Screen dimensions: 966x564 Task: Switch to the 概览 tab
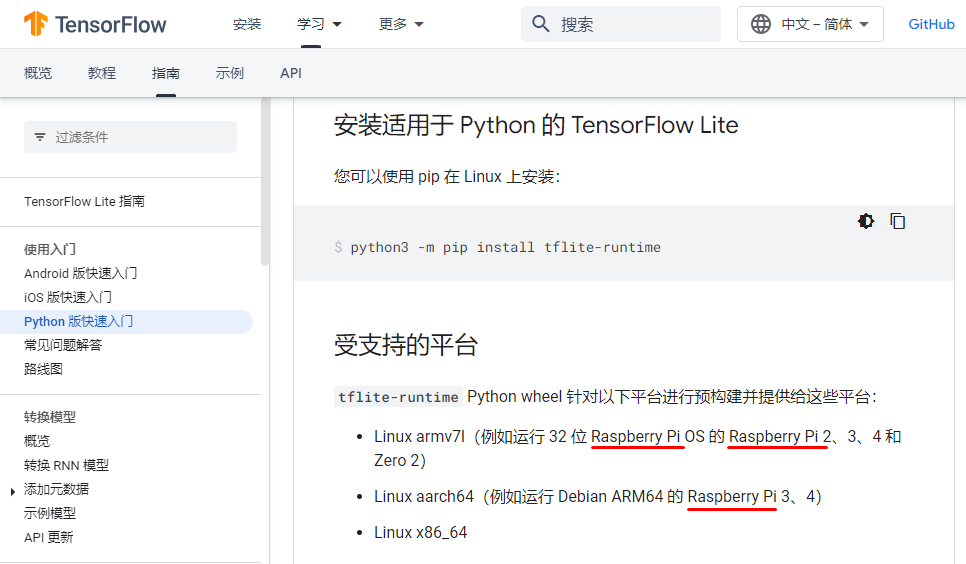tap(38, 73)
